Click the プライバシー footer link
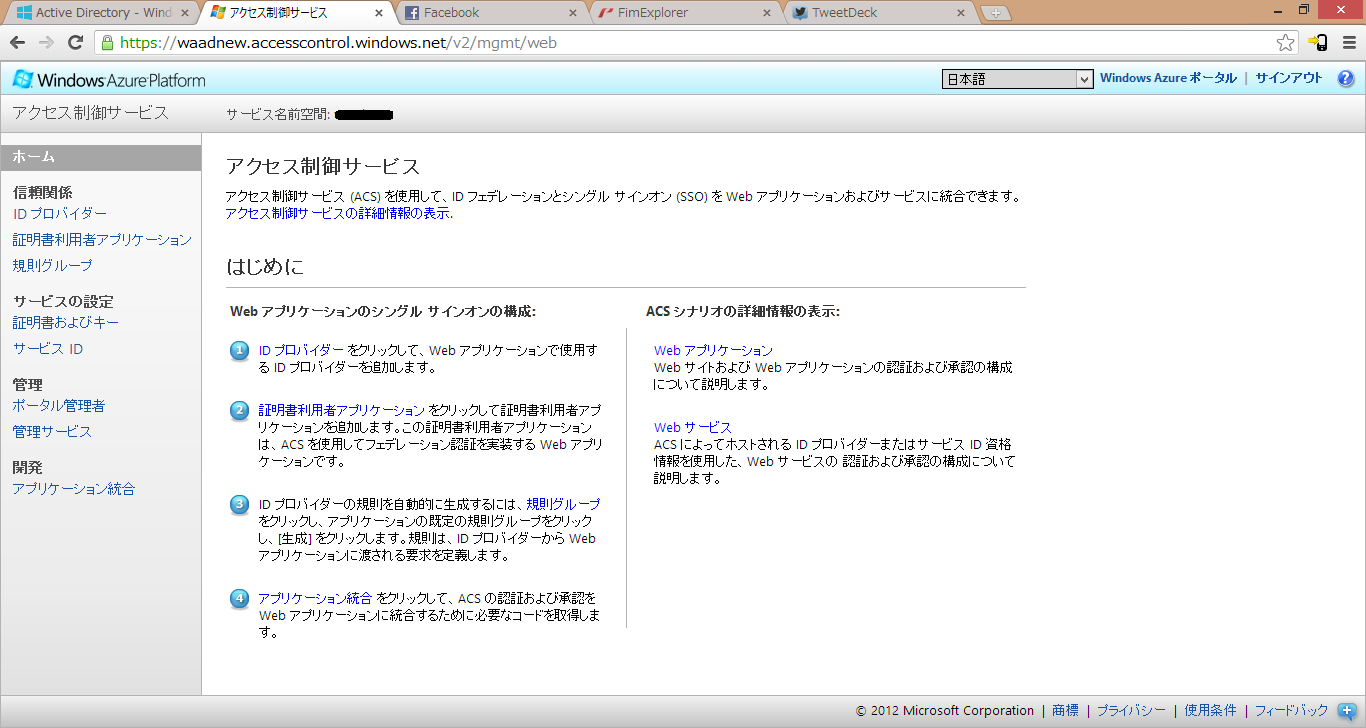 coord(1131,711)
